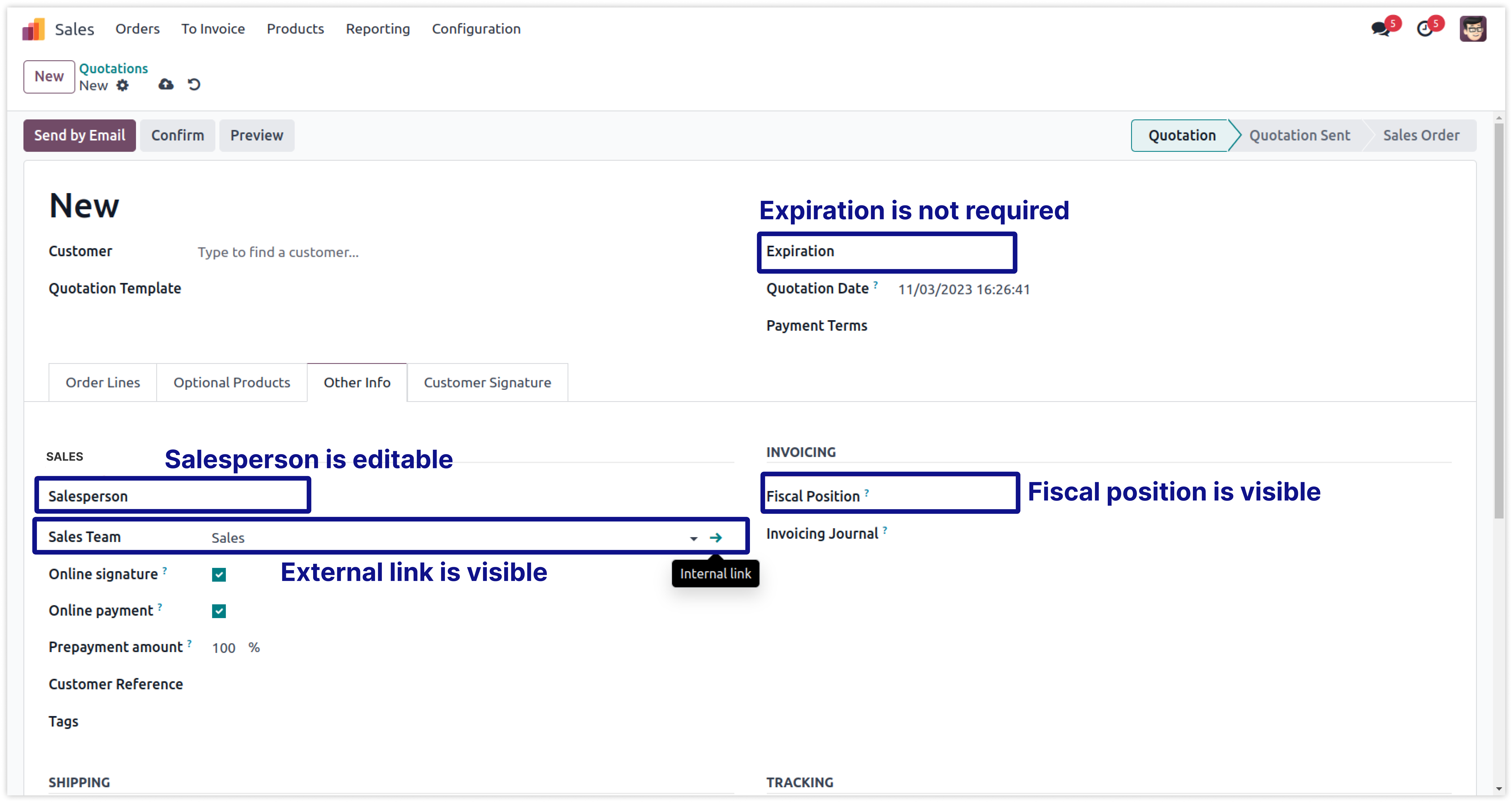Click Send by Email button
Viewport: 1512px width, 804px height.
(x=80, y=136)
